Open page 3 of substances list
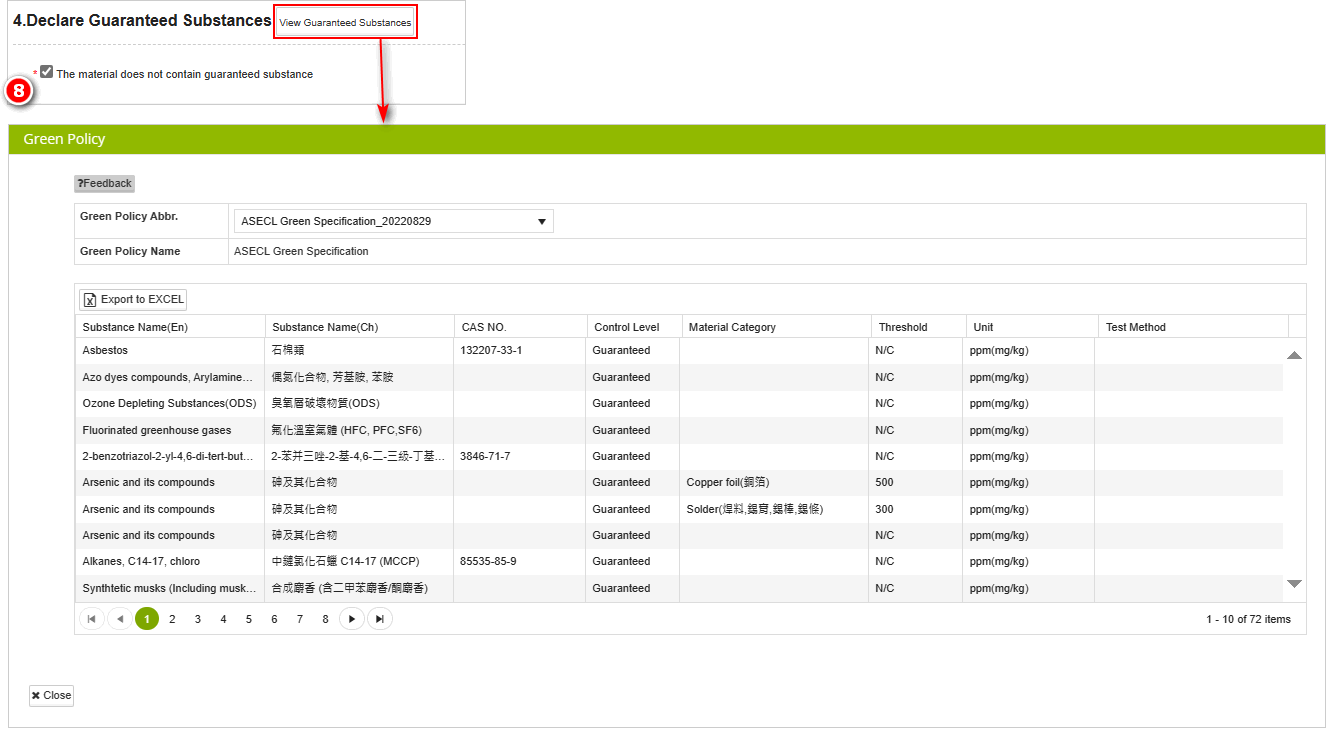Image resolution: width=1330 pixels, height=730 pixels. pos(198,619)
